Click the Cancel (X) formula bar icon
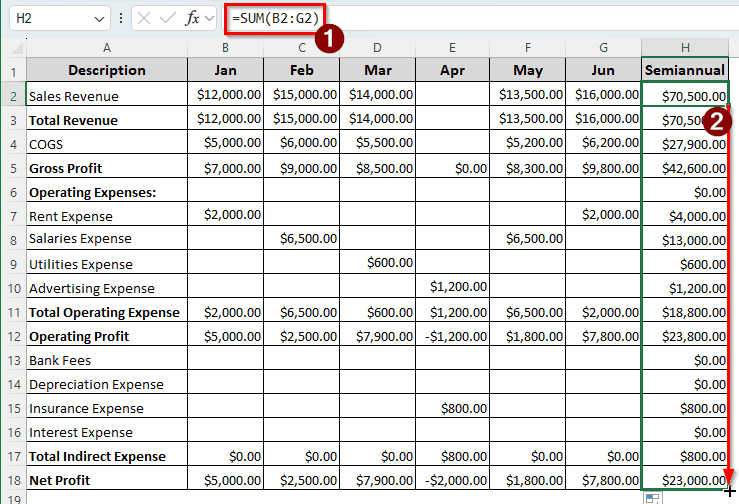 point(144,18)
